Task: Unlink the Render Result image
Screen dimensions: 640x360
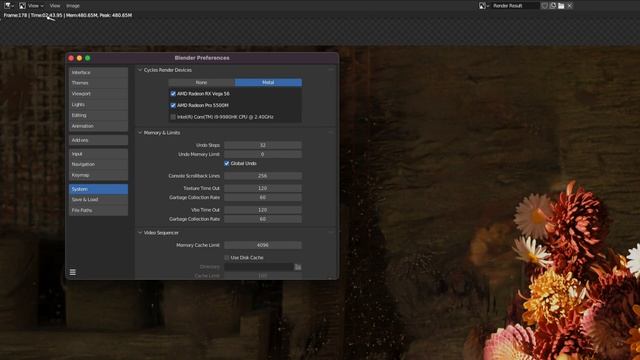Action: click(x=570, y=6)
